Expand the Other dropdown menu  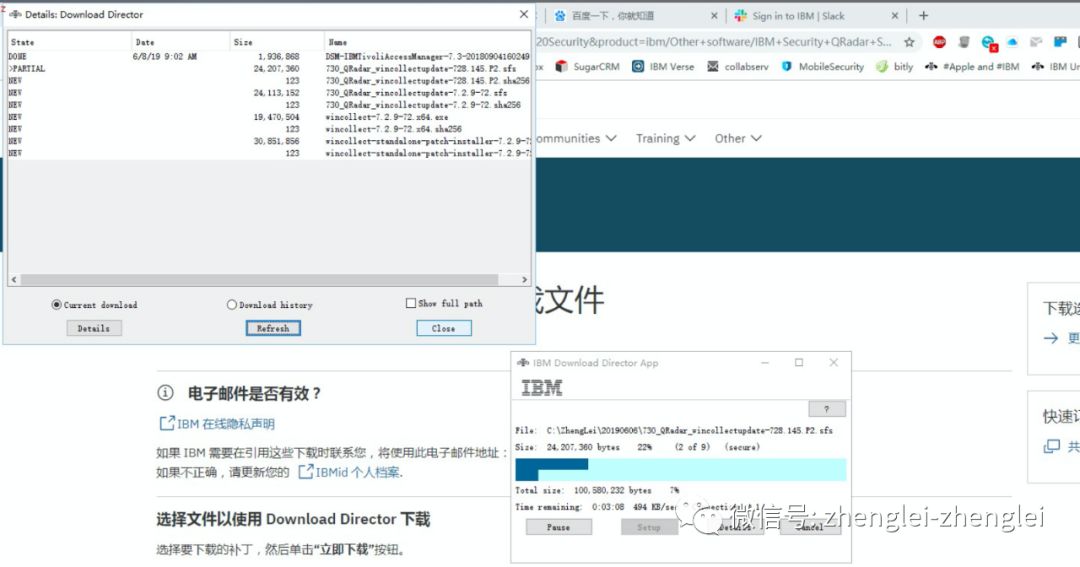click(738, 138)
